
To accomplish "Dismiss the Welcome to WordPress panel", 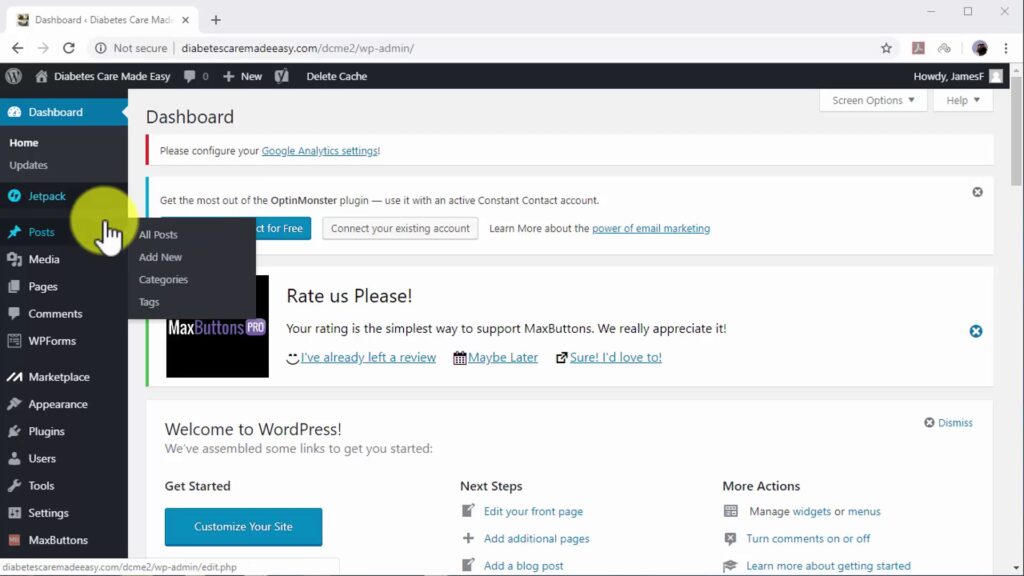I will 948,423.
